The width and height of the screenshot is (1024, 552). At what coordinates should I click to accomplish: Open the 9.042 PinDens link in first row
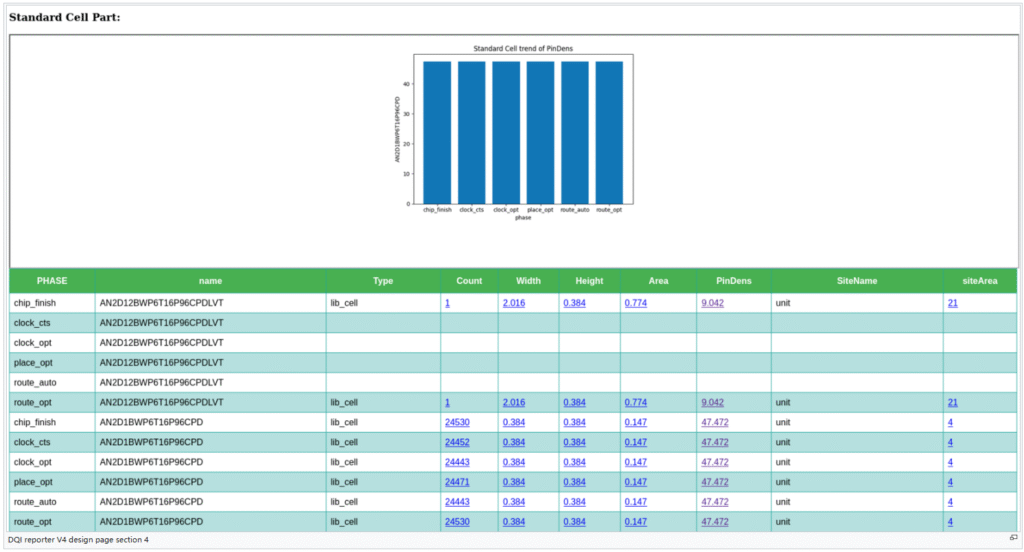[712, 302]
